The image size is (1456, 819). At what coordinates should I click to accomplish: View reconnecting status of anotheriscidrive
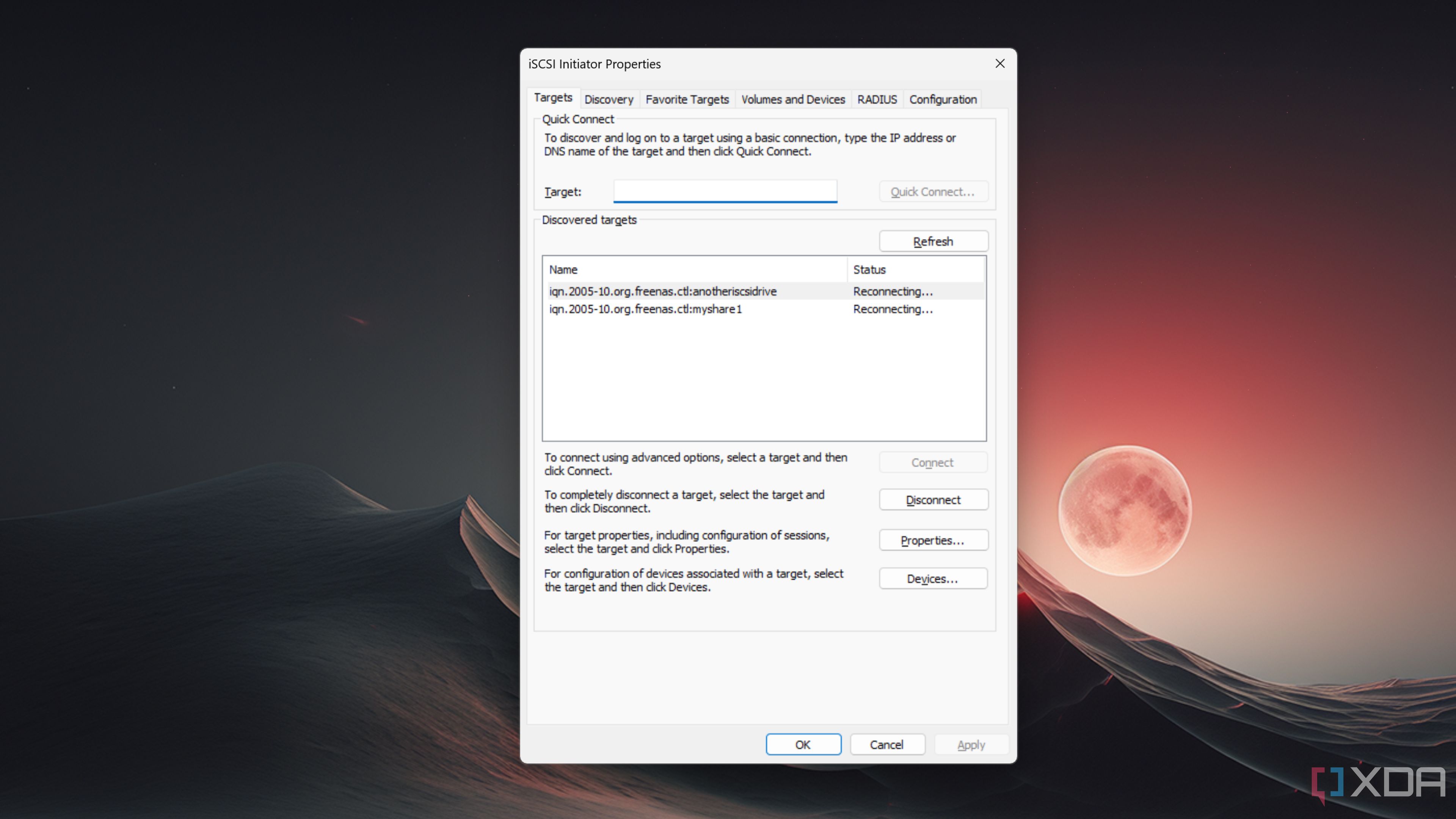893,290
